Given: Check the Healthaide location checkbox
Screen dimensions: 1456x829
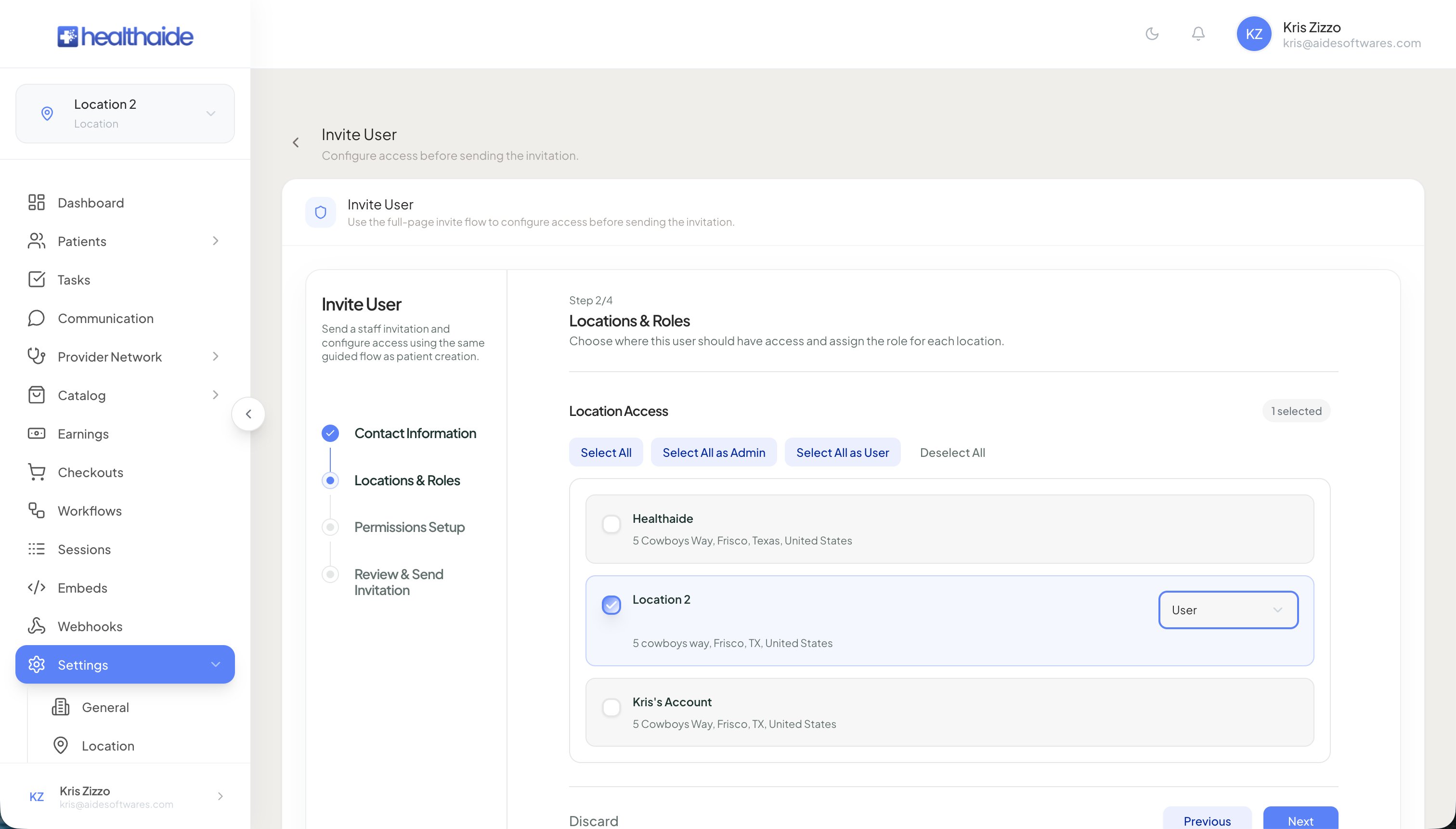Looking at the screenshot, I should pyautogui.click(x=611, y=524).
